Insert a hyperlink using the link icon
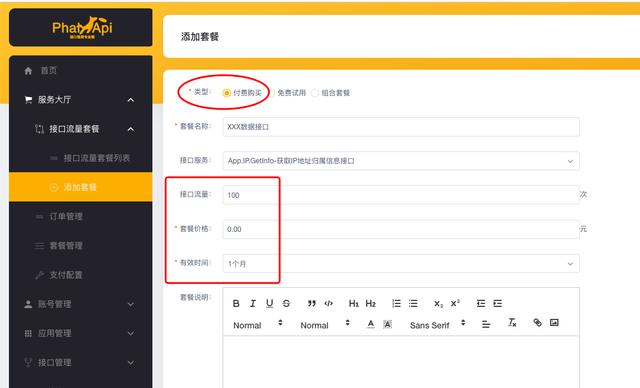The height and width of the screenshot is (388, 640). (x=538, y=323)
